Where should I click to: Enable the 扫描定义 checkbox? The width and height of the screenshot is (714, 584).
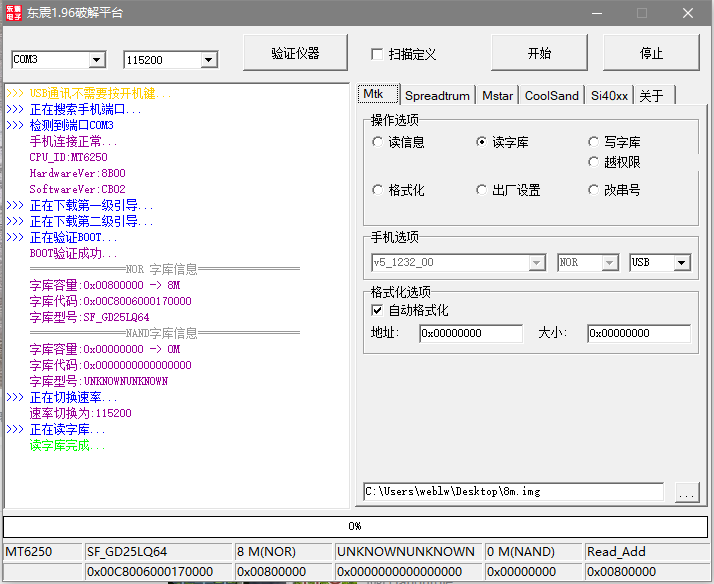point(377,54)
